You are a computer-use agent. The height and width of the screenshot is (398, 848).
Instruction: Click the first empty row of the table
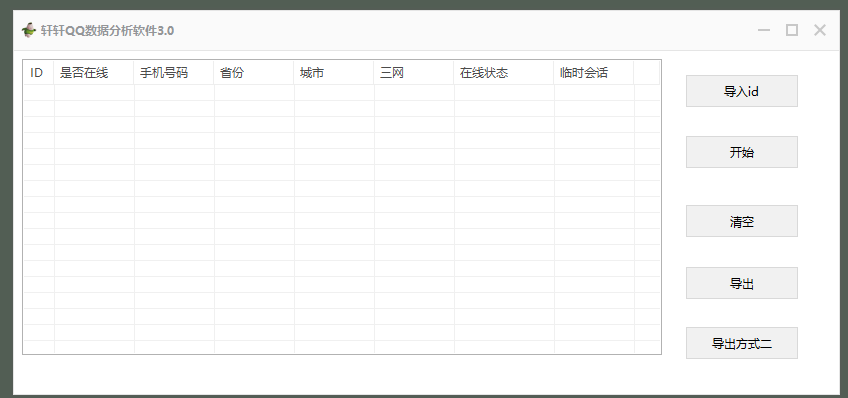342,92
